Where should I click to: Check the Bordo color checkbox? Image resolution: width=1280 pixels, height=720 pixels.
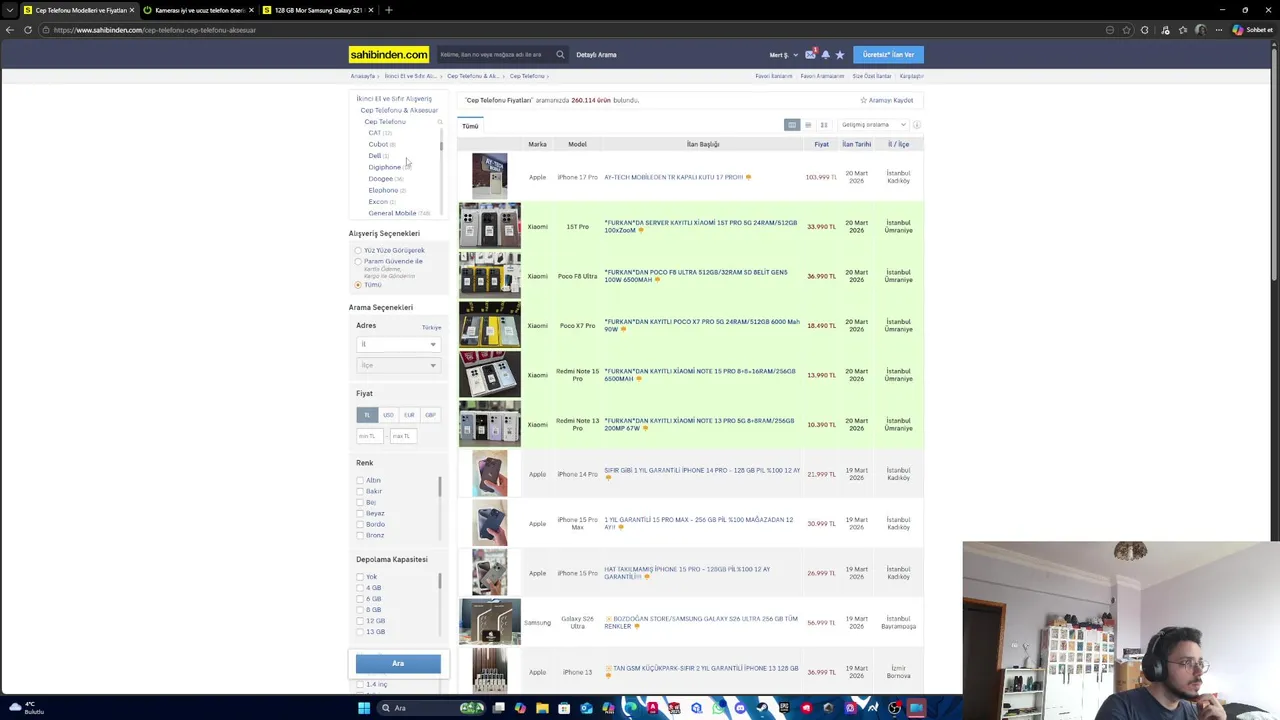click(360, 524)
